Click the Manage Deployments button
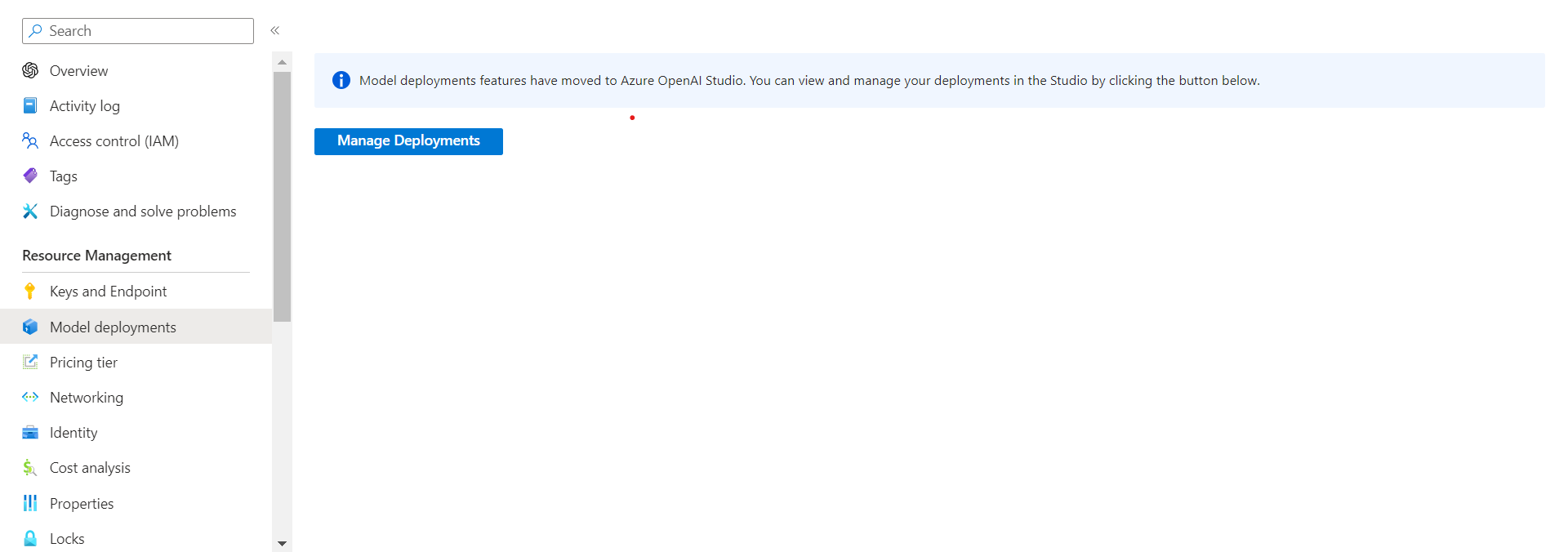Image resolution: width=1568 pixels, height=552 pixels. 408,141
